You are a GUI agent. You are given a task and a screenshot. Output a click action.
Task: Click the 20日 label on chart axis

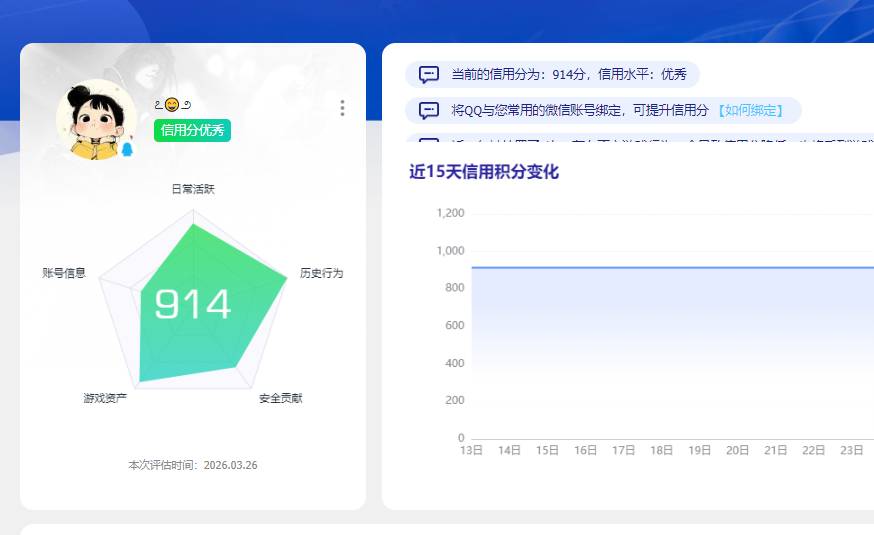(x=737, y=450)
